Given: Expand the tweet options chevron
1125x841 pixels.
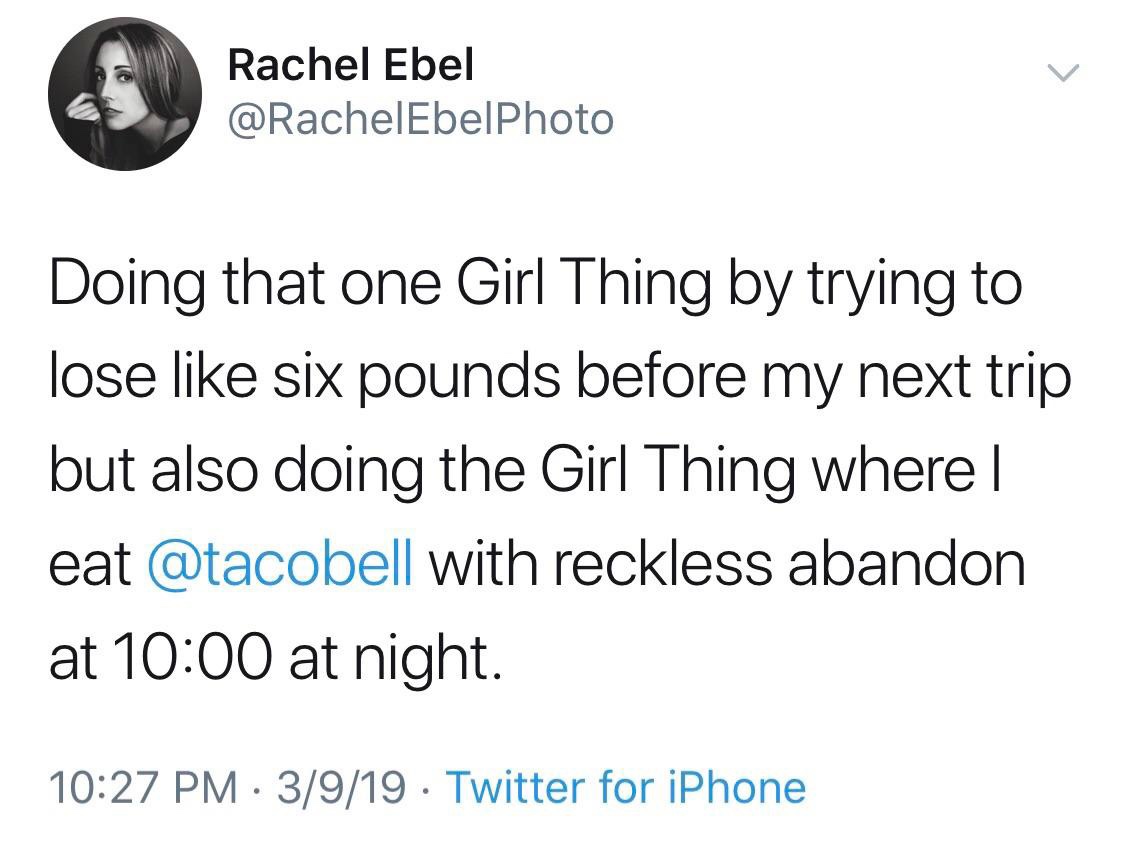Looking at the screenshot, I should point(1061,72).
